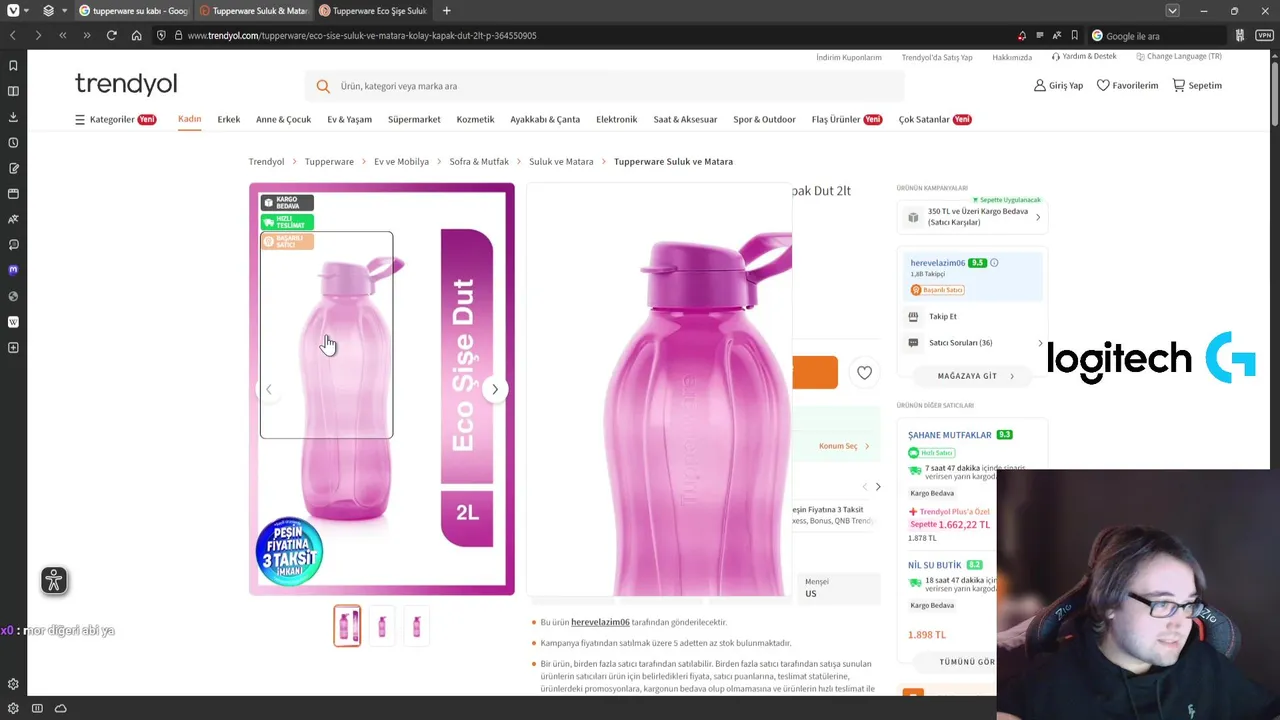Click the fast forward navigation button

click(86, 35)
